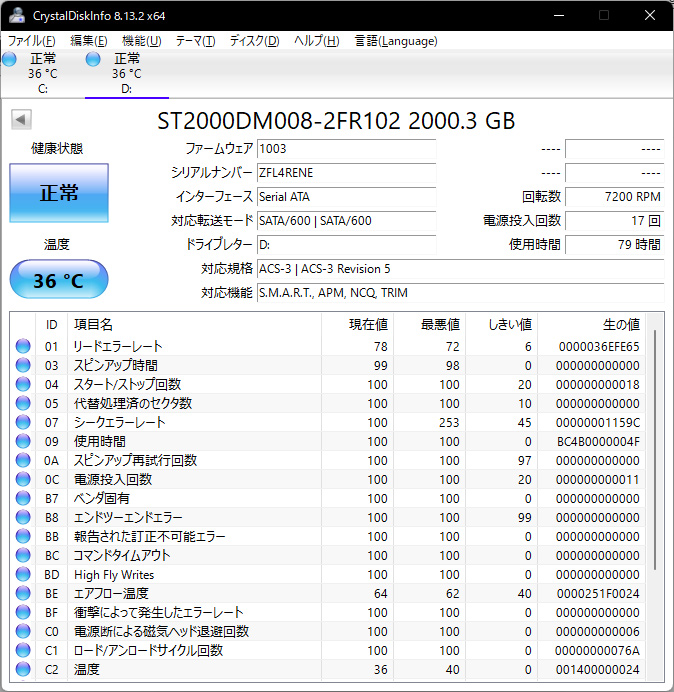The image size is (674, 692).
Task: Click the 生の値 column header
Action: coord(591,325)
